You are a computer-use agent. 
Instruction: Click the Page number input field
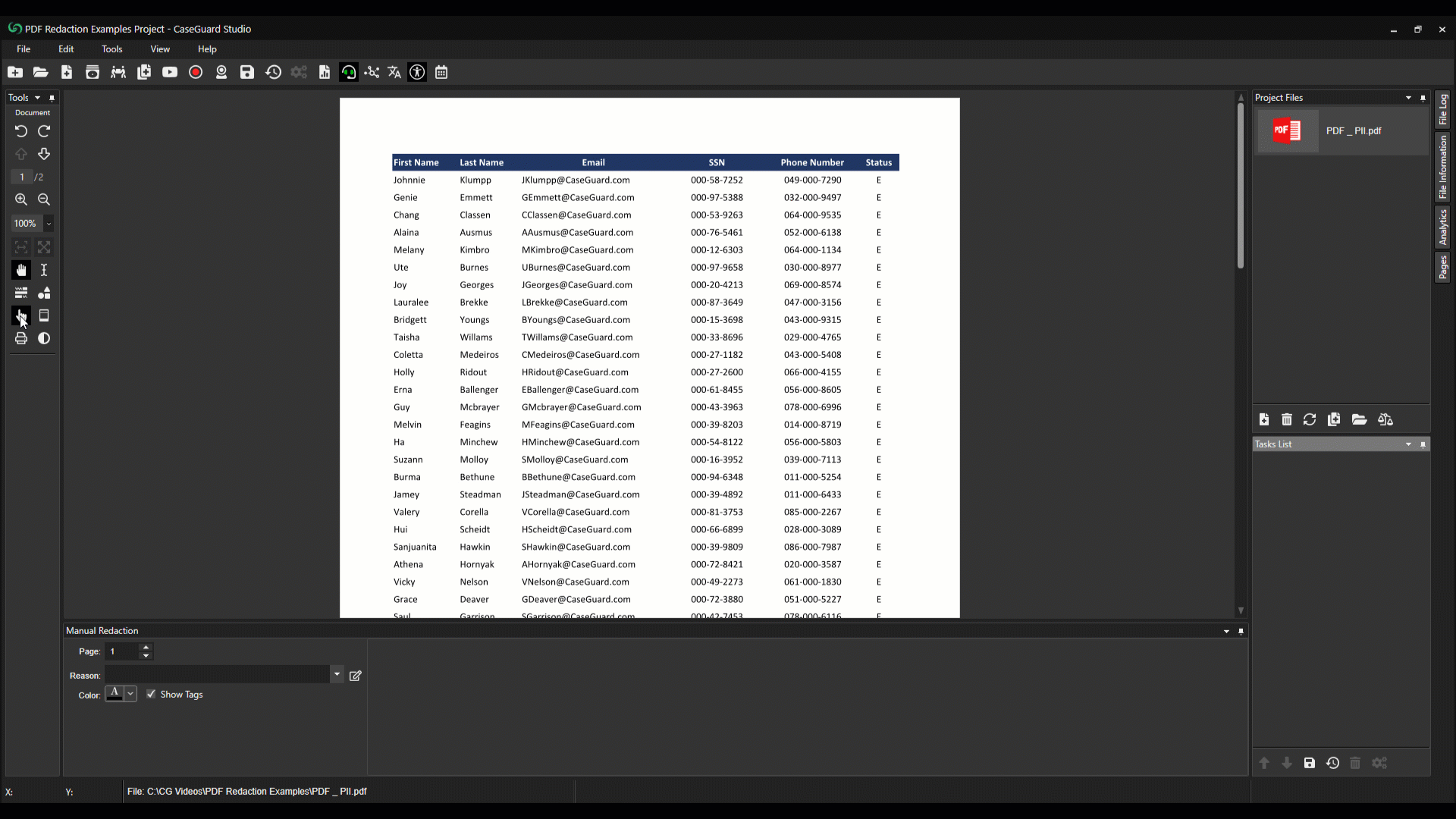120,651
